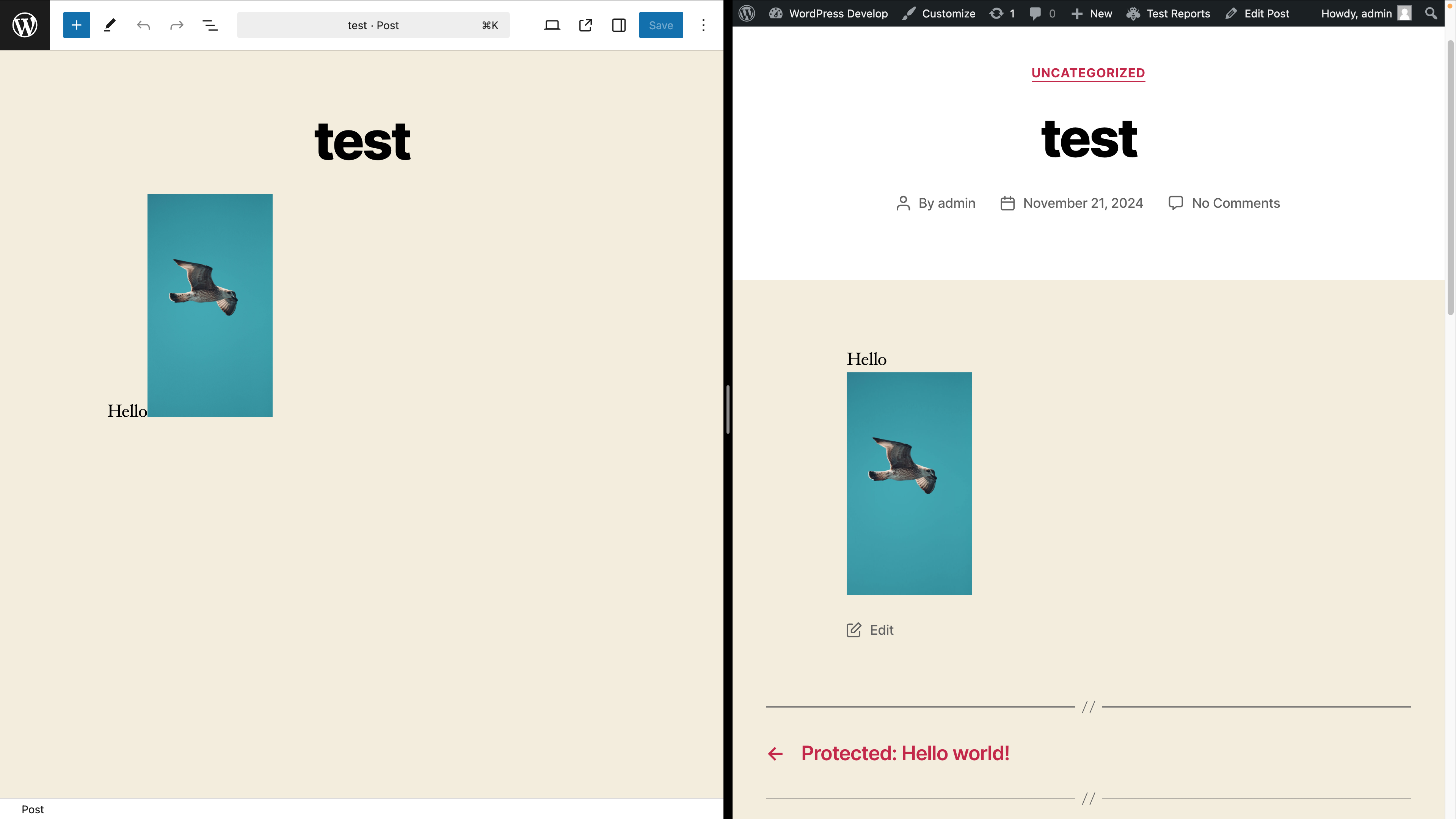Click the Redo arrow
This screenshot has height=819, width=1456.
pos(177,25)
